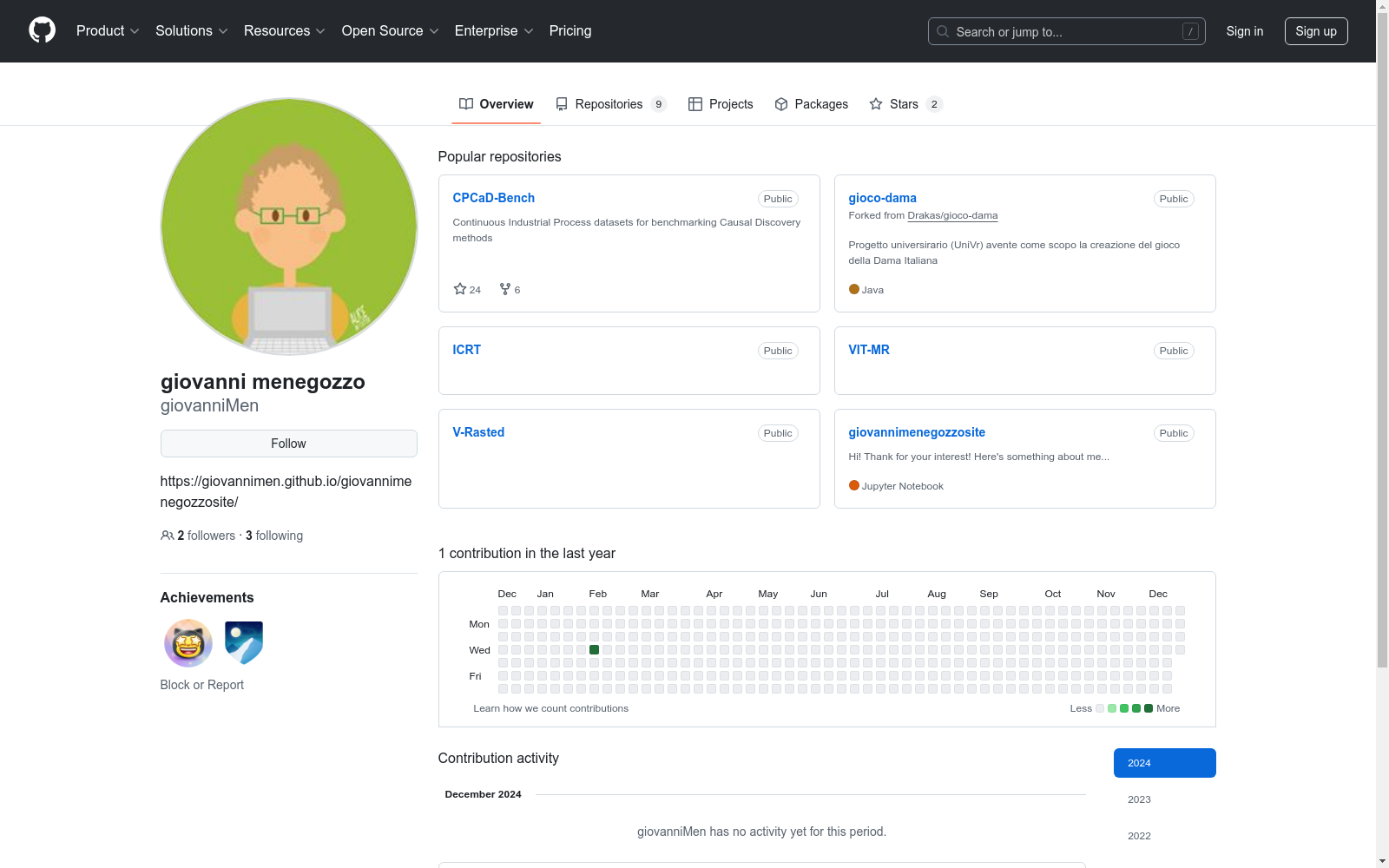Switch to the Overview tab
This screenshot has width=1389, height=868.
tap(497, 104)
